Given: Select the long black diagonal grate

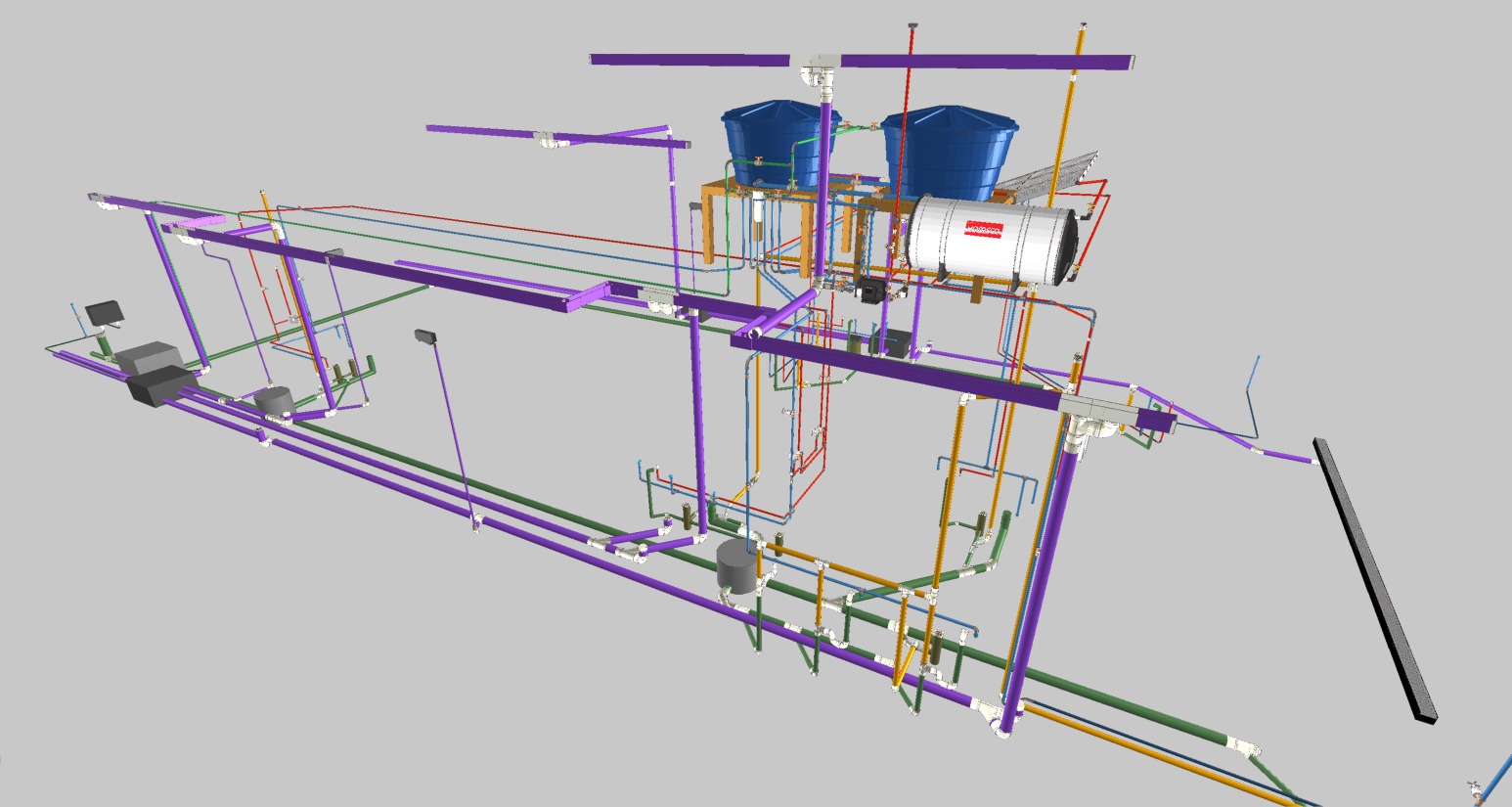Looking at the screenshot, I should 1375,581.
